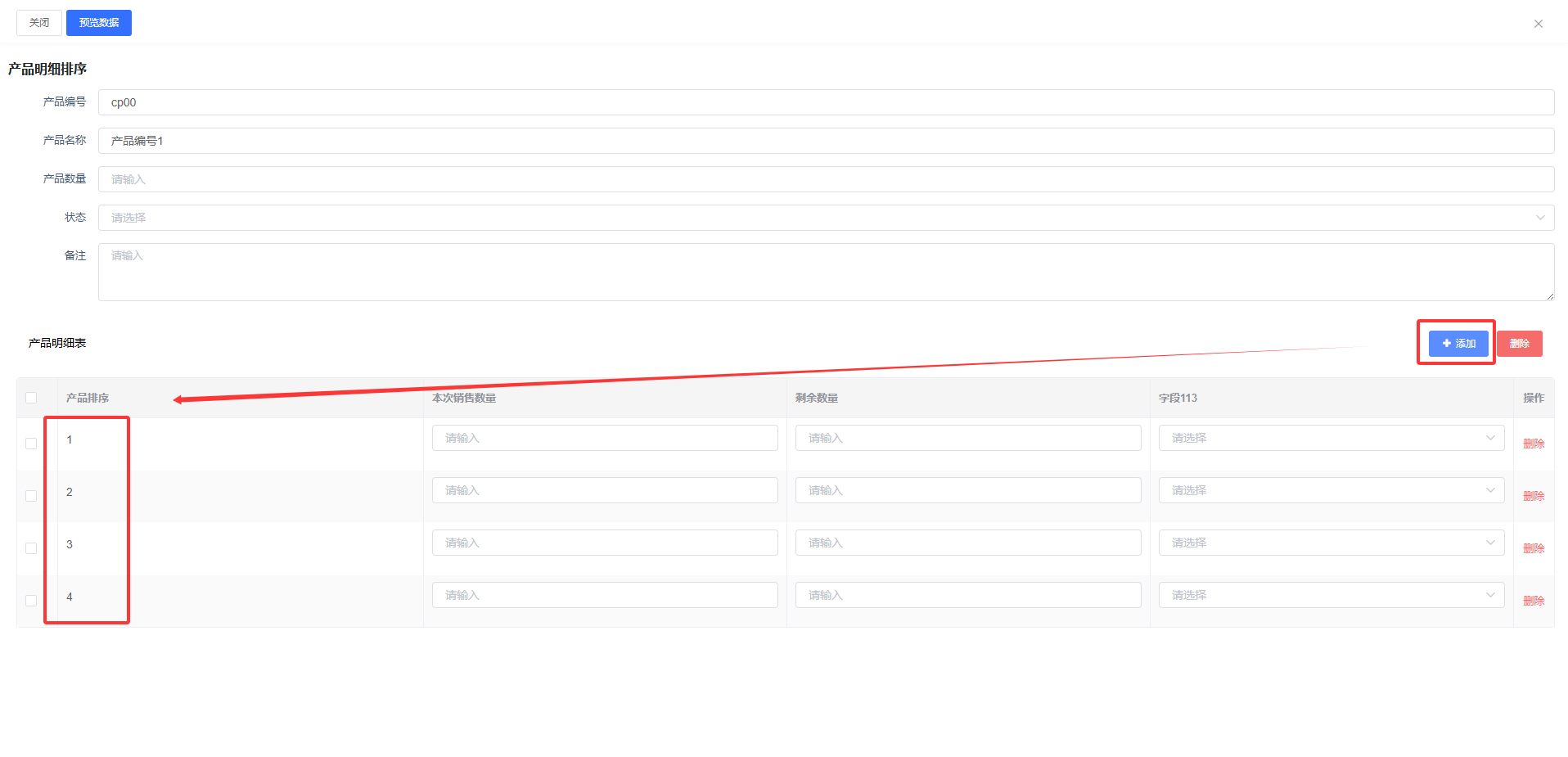Open the 字段113 dropdown in row 1

[1331, 438]
